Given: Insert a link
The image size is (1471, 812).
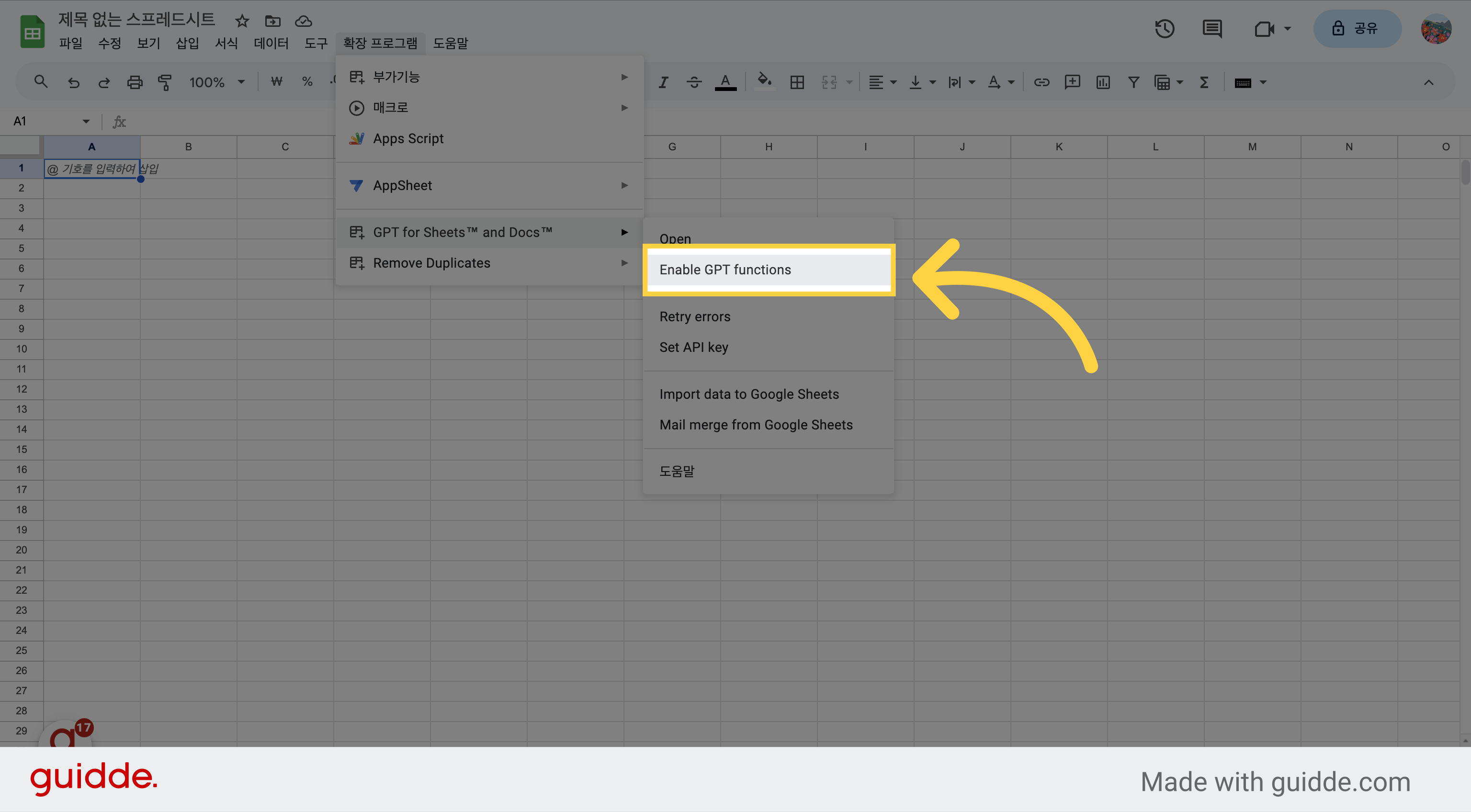Looking at the screenshot, I should [x=1041, y=82].
